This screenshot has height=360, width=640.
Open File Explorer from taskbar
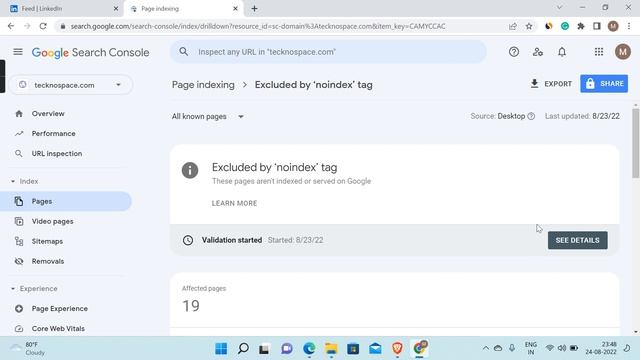[331, 349]
